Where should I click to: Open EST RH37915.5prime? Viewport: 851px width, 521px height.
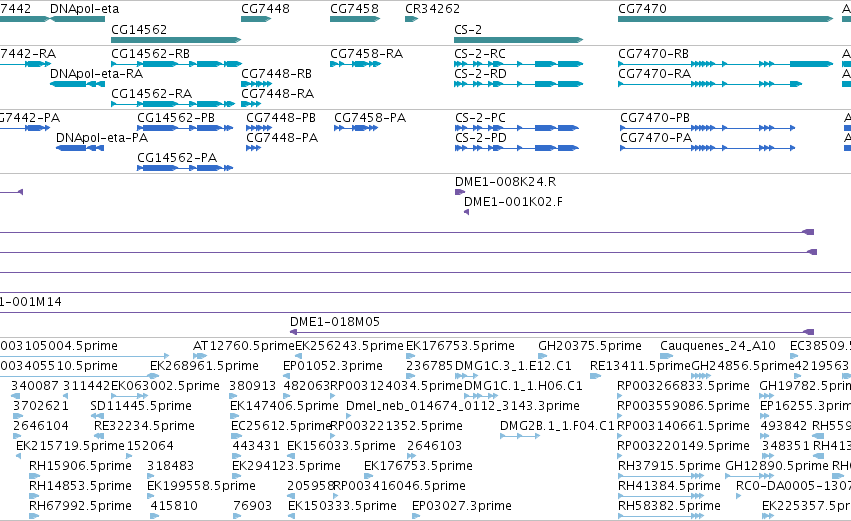point(670,466)
